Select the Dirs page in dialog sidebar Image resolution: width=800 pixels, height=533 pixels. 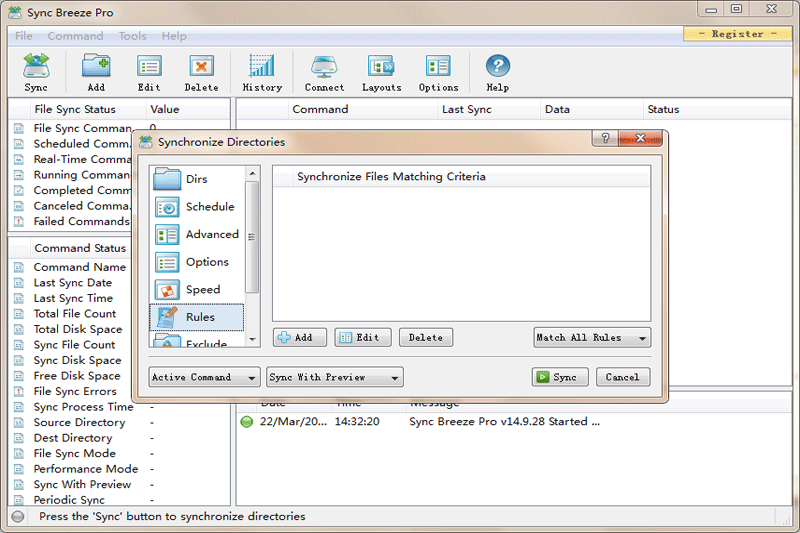click(197, 179)
